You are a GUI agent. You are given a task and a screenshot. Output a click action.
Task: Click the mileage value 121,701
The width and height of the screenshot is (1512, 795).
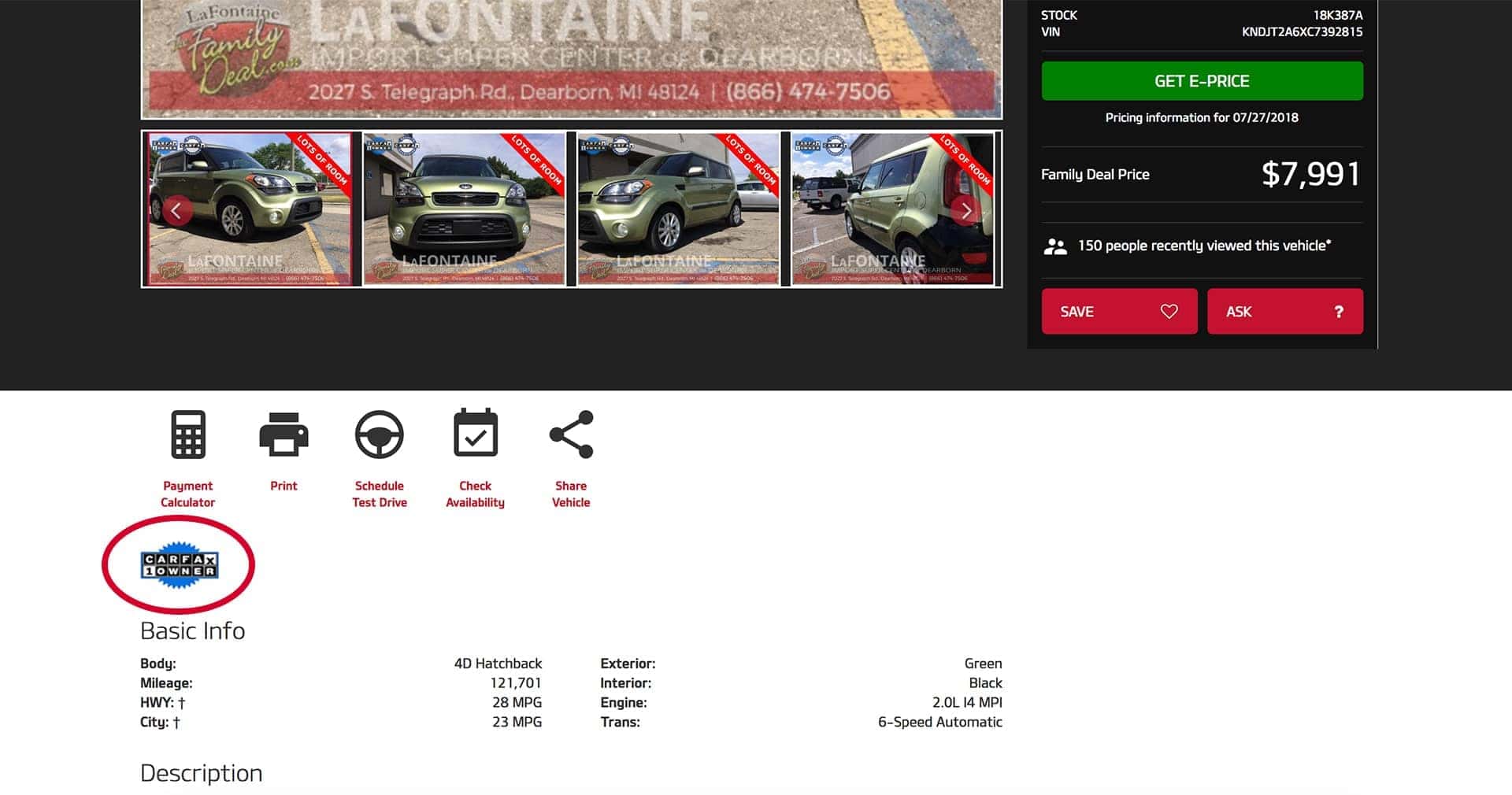point(516,683)
